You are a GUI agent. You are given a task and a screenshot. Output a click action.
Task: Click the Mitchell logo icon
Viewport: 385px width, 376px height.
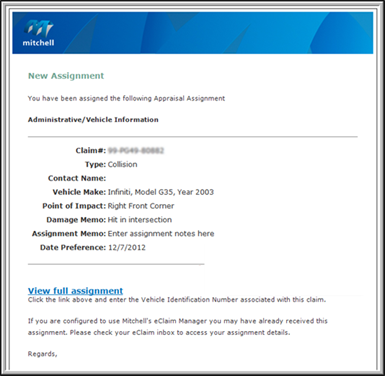coord(38,29)
